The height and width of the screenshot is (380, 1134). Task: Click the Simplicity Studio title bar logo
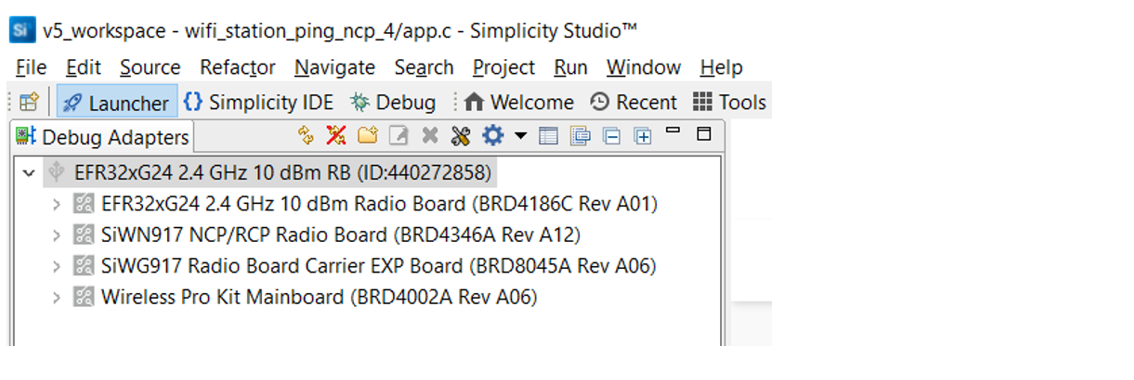click(22, 30)
